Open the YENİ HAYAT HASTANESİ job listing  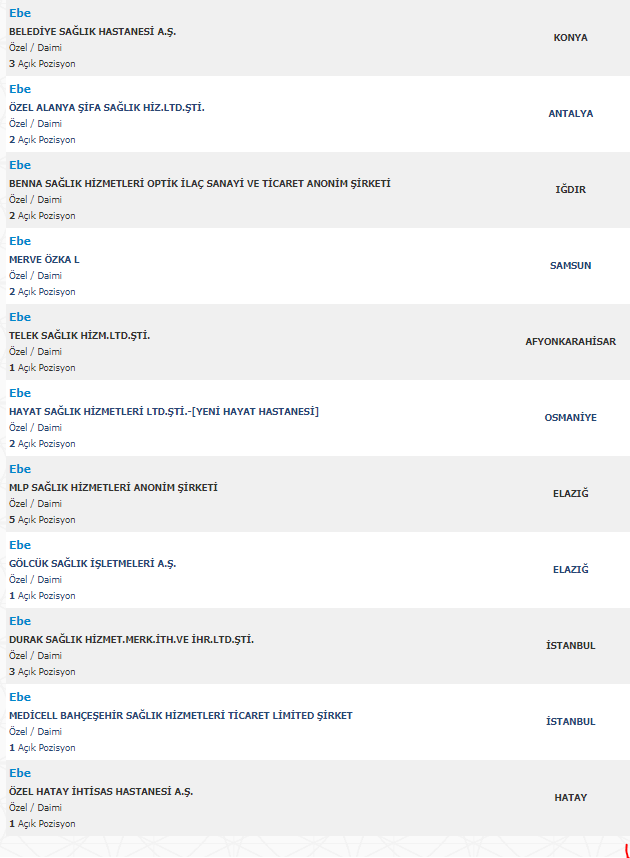(163, 412)
